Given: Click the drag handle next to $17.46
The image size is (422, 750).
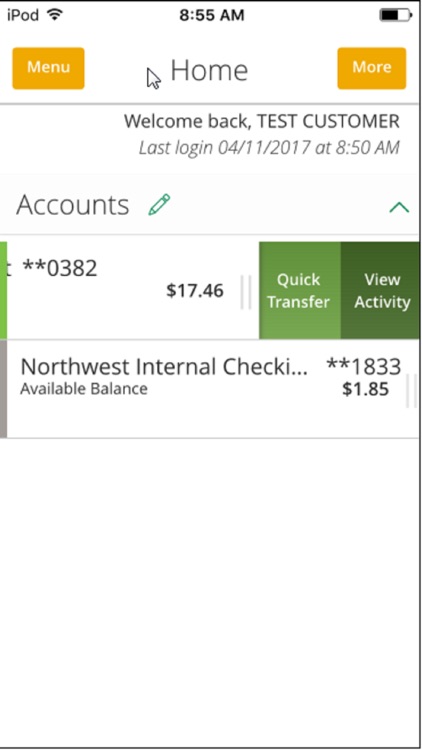Looking at the screenshot, I should [246, 292].
